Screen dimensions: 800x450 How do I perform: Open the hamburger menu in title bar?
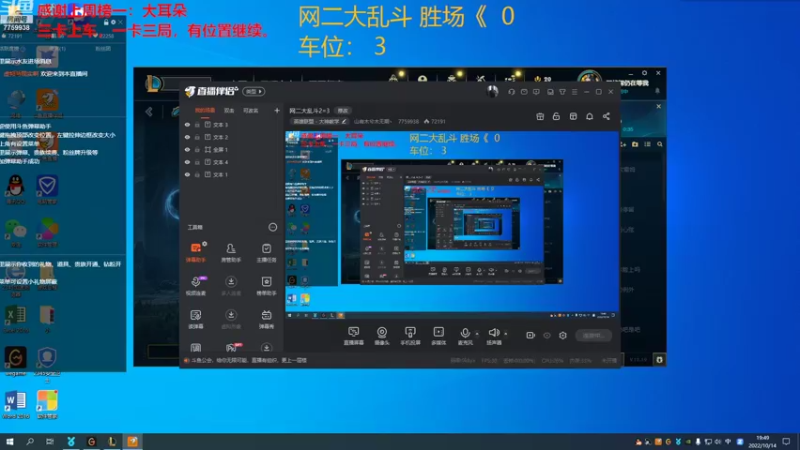coord(574,92)
